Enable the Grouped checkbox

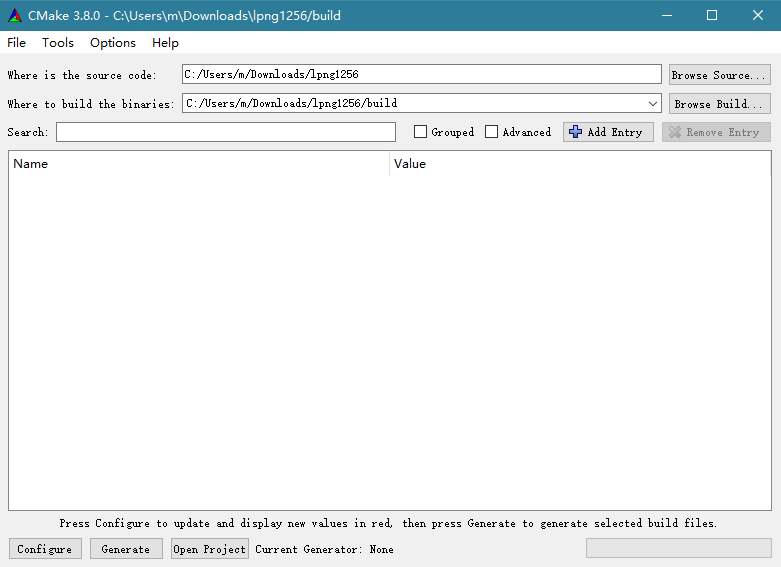click(421, 132)
